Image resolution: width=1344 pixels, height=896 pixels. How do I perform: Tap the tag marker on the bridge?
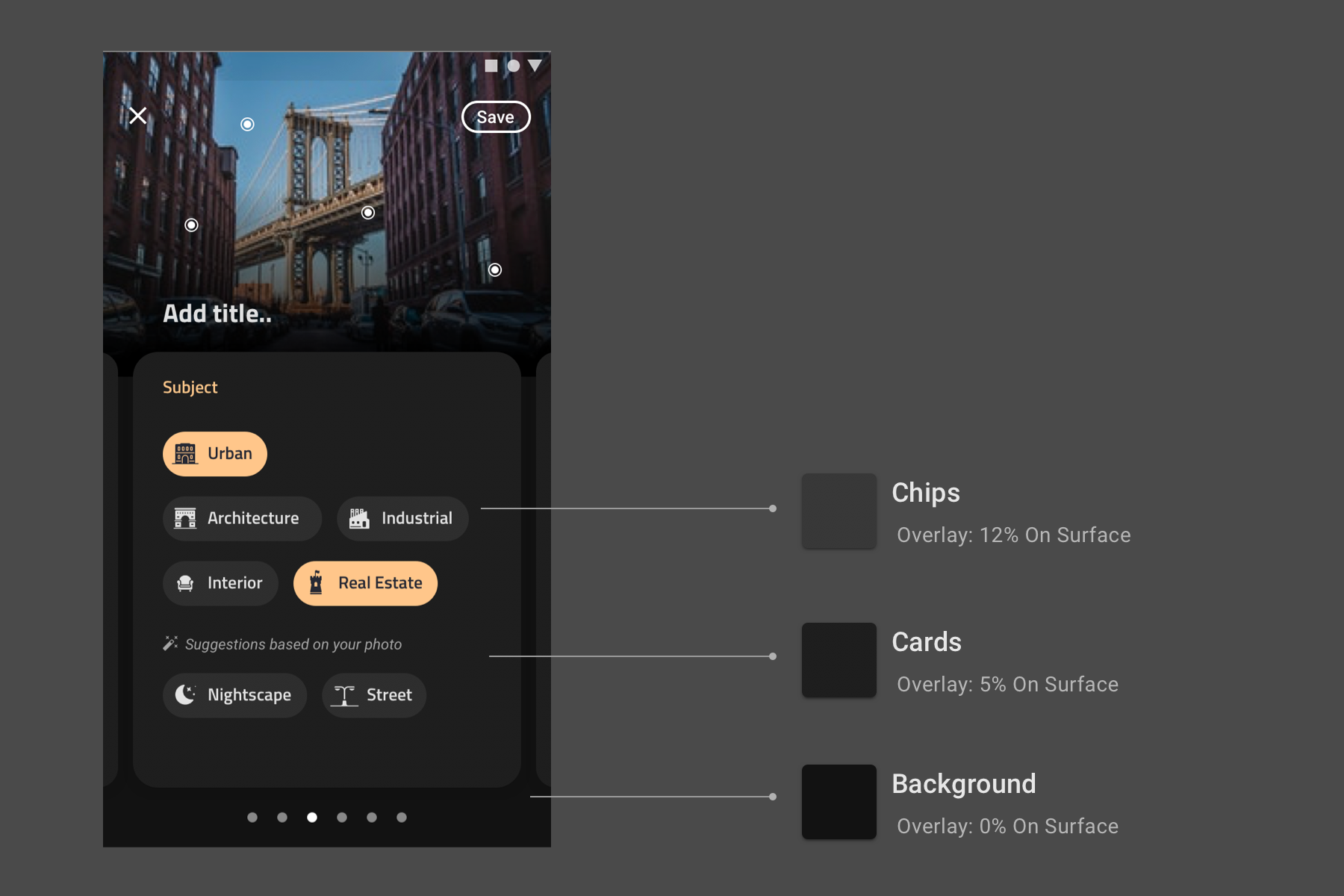coord(368,213)
